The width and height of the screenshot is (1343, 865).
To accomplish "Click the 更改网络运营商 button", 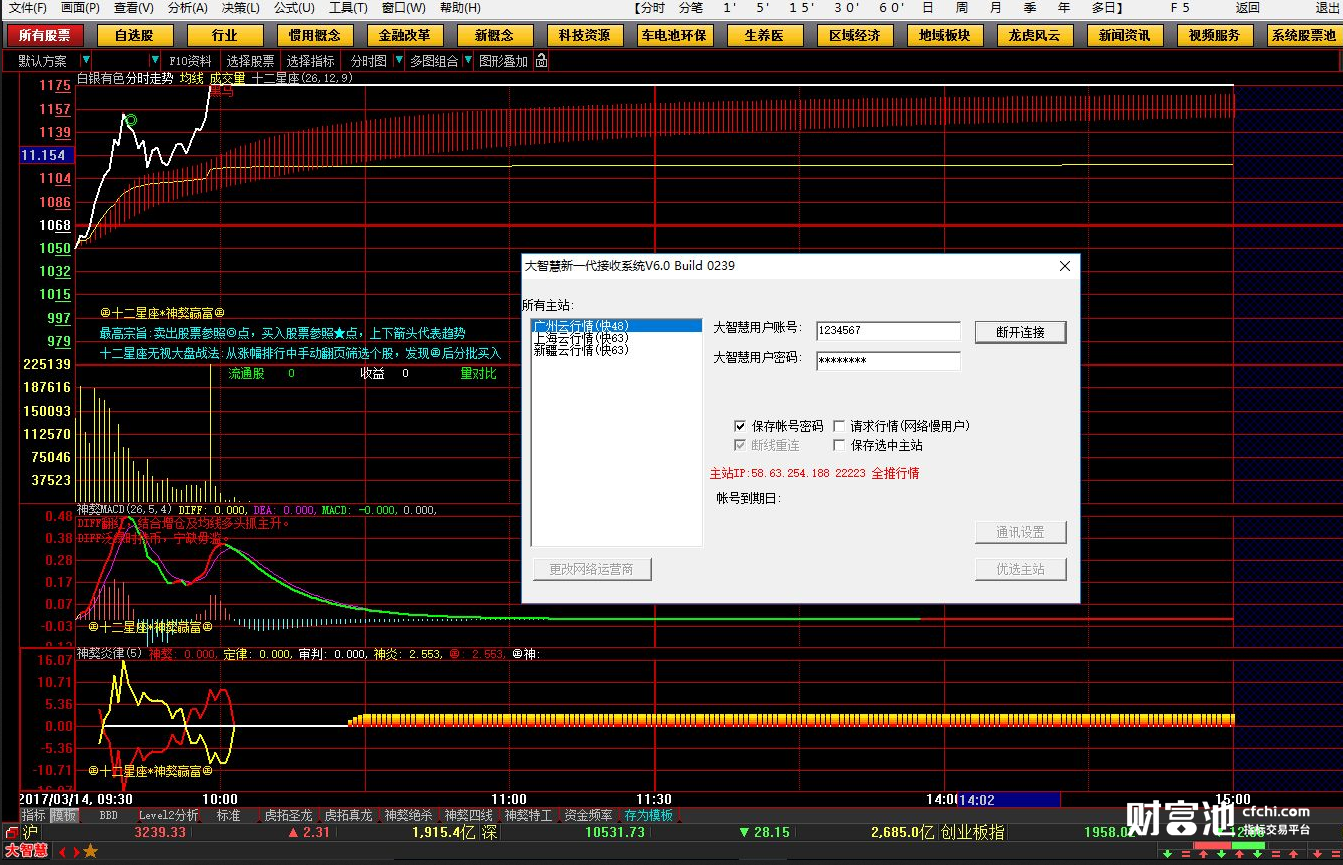I will (x=591, y=569).
